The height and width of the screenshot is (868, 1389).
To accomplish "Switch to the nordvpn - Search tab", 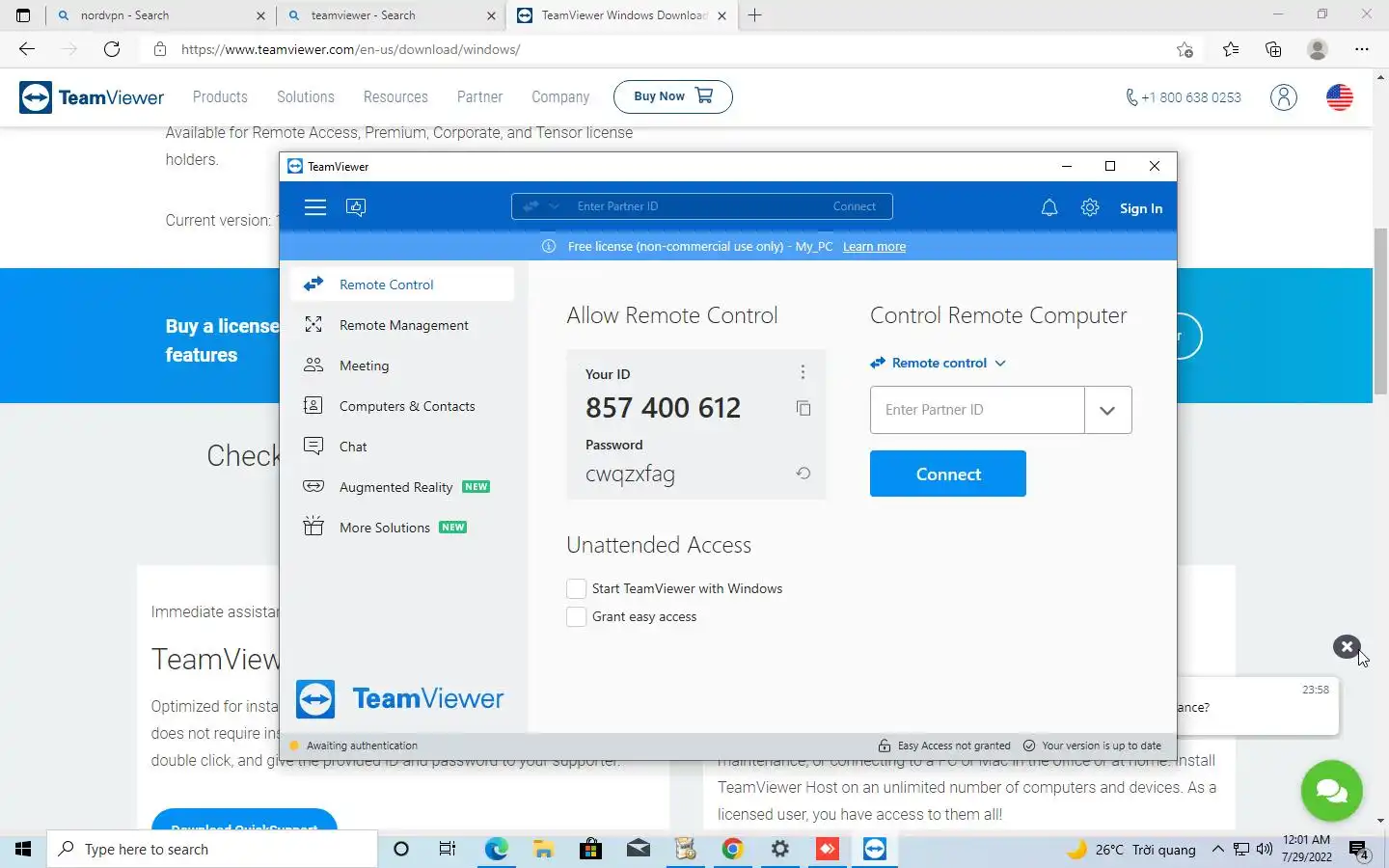I will [159, 15].
